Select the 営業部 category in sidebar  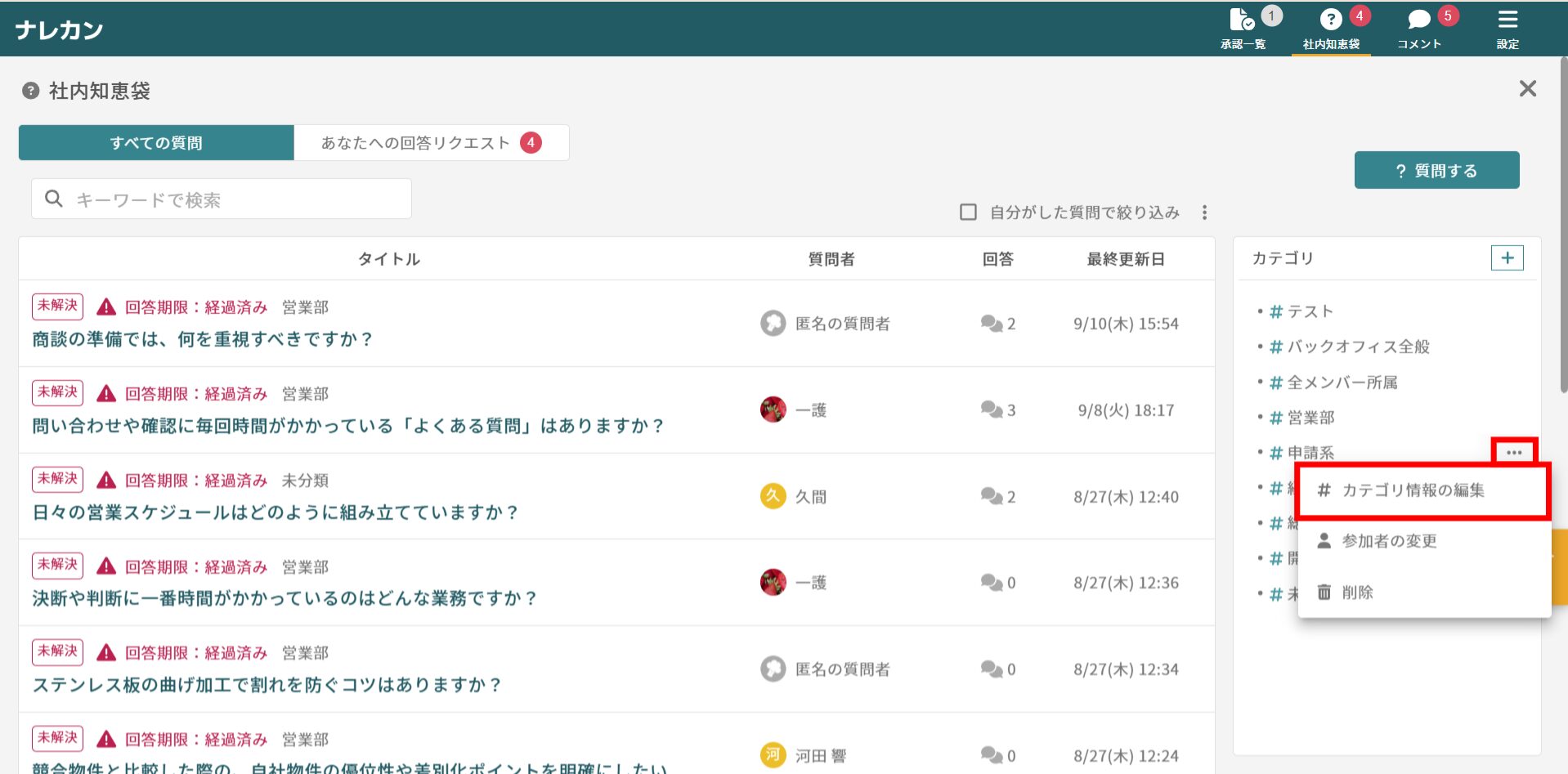tap(1301, 418)
